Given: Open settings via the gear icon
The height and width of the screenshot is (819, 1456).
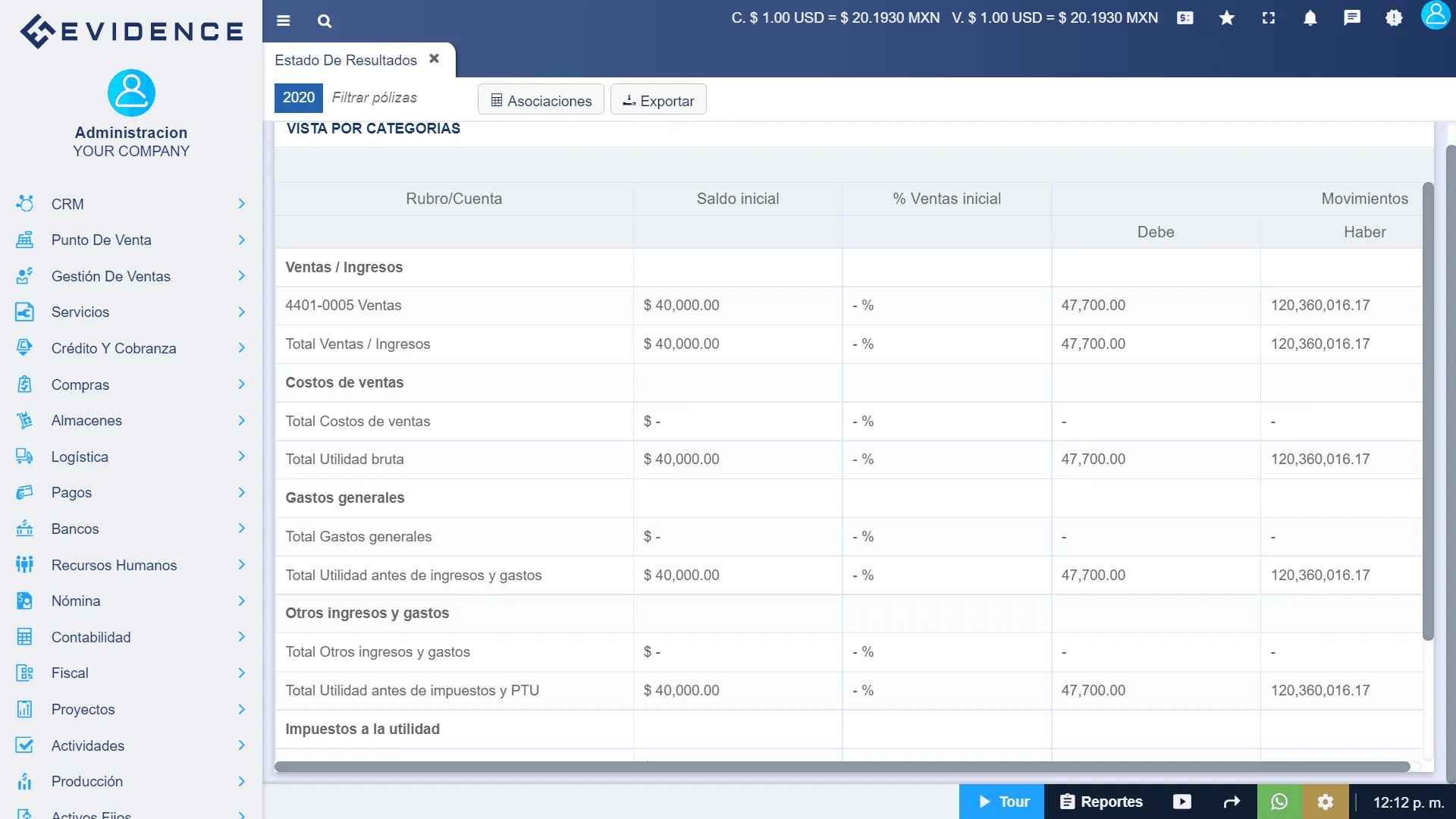Looking at the screenshot, I should click(1326, 802).
